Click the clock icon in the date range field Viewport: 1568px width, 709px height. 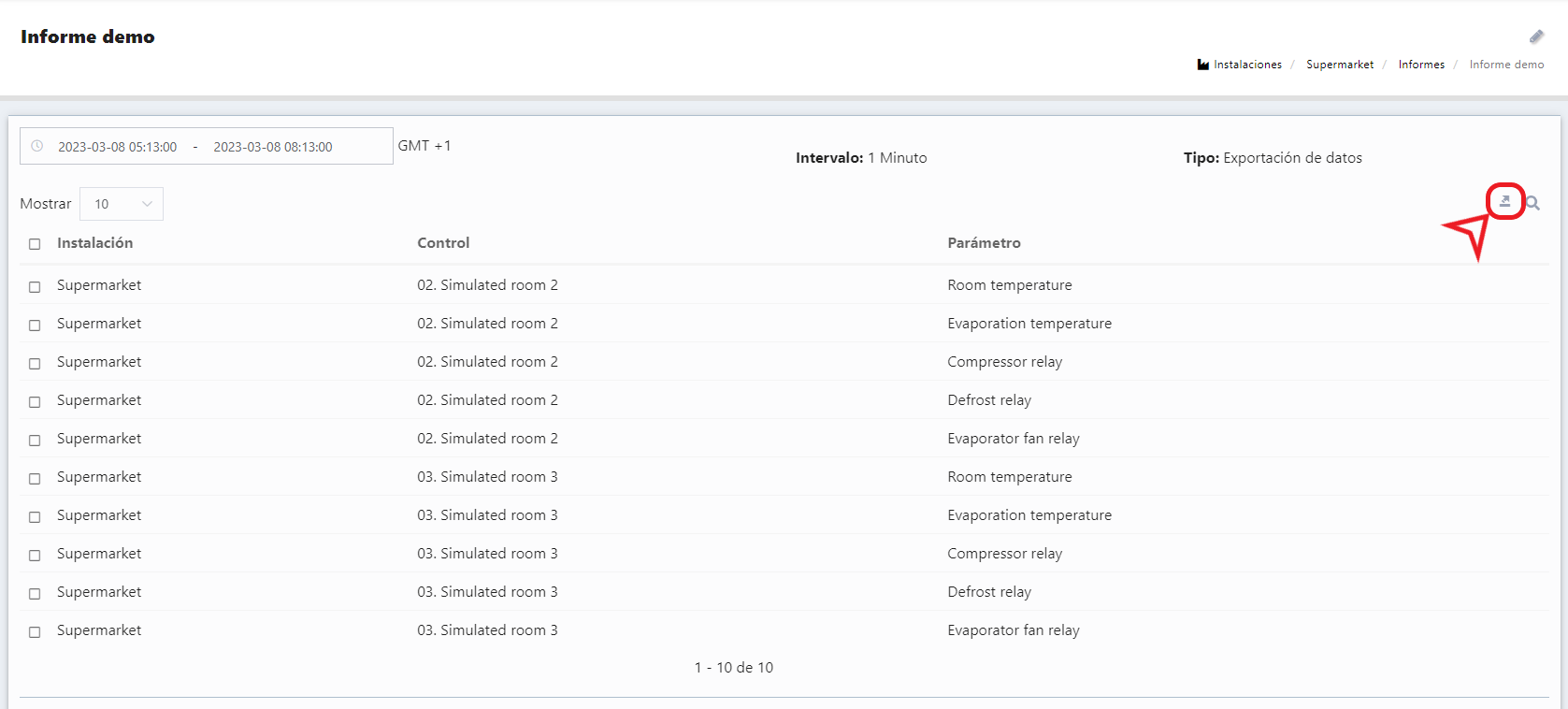point(37,146)
